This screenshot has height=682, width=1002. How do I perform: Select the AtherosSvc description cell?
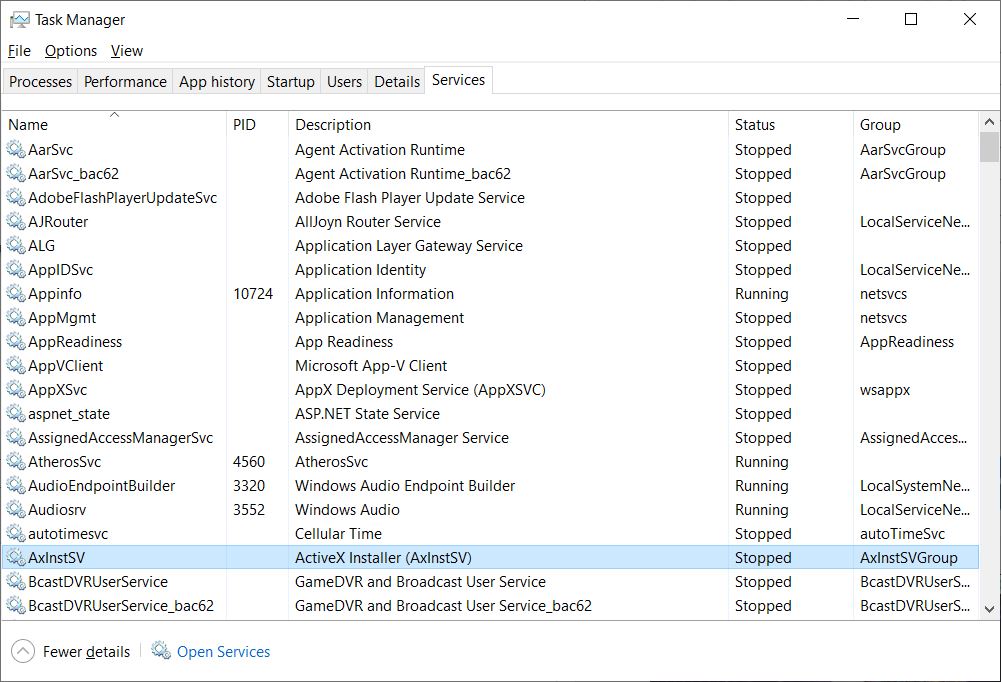point(331,462)
